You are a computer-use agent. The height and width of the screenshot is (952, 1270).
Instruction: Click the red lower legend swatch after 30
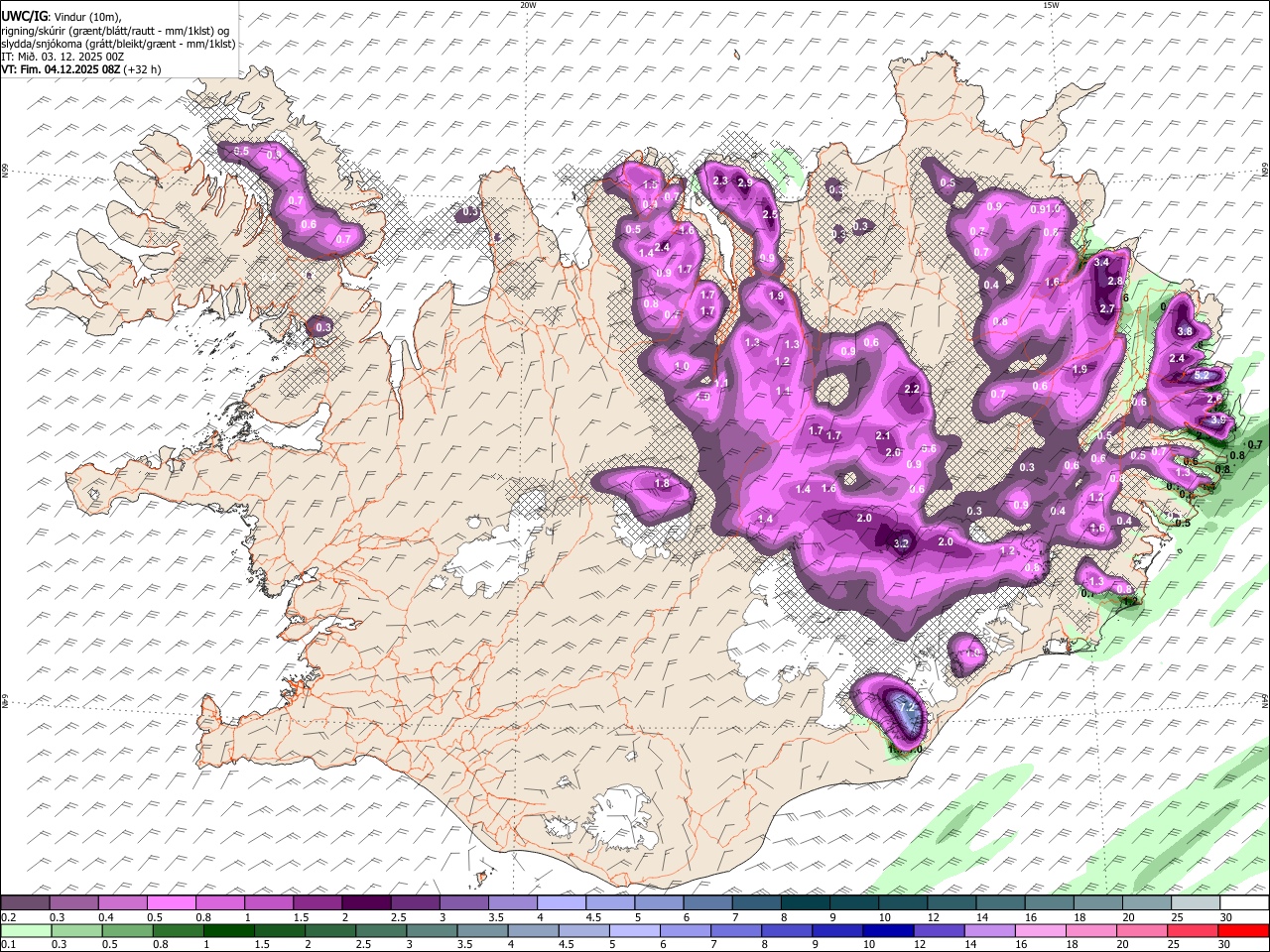(x=1244, y=930)
